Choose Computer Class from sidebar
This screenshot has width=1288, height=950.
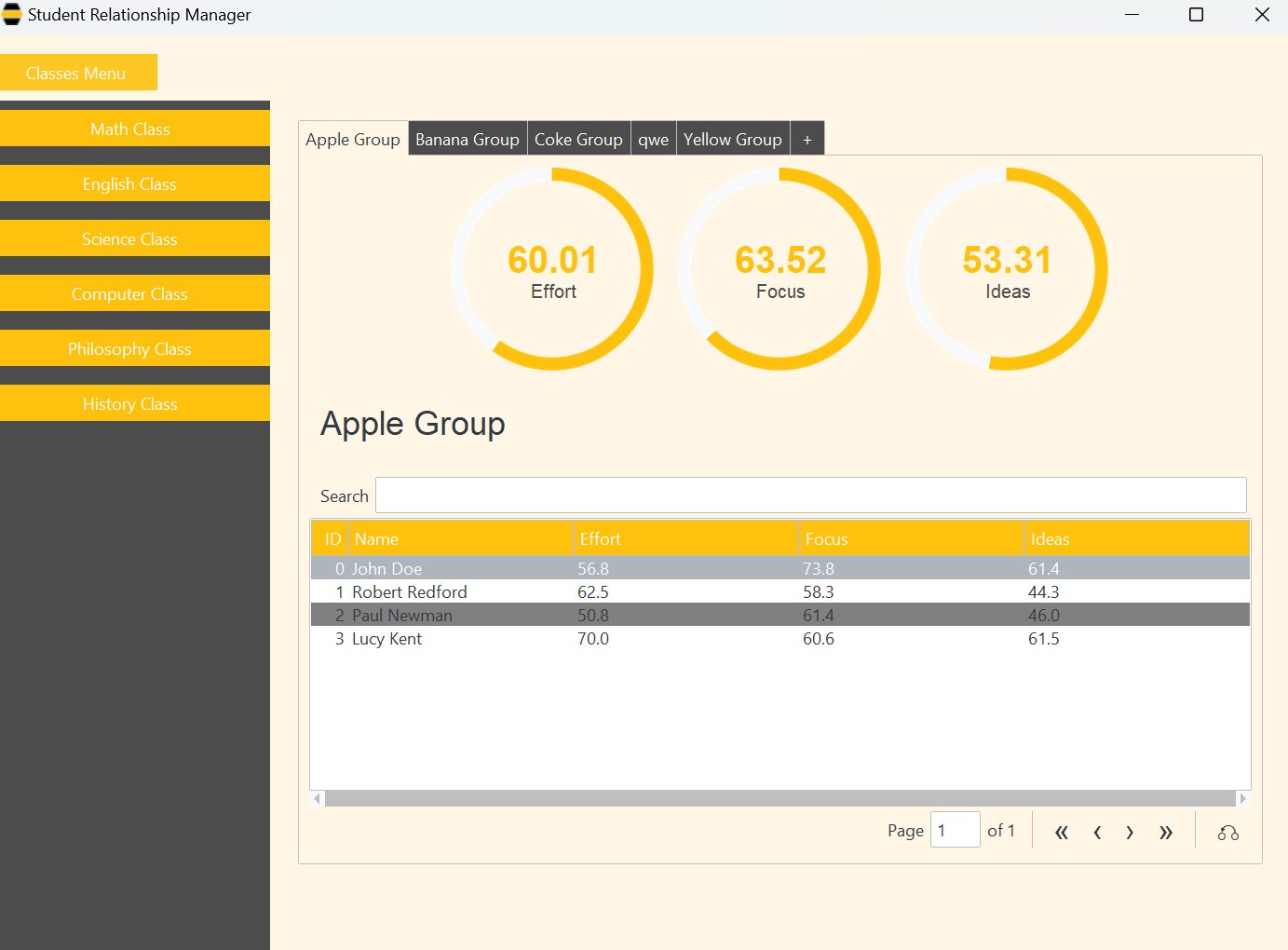click(x=135, y=293)
